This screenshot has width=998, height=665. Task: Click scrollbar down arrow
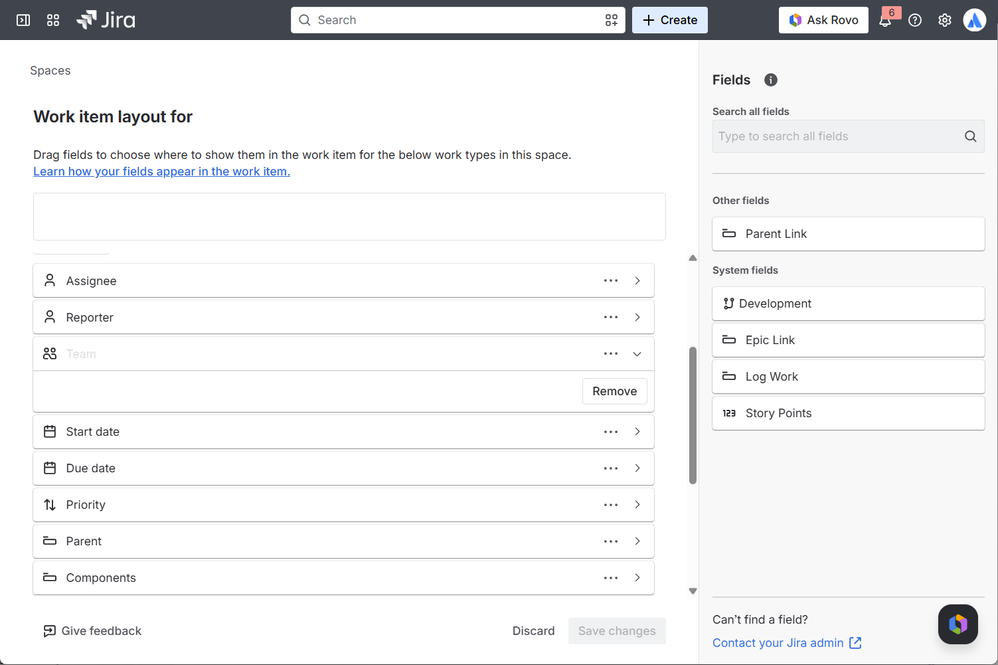[692, 591]
